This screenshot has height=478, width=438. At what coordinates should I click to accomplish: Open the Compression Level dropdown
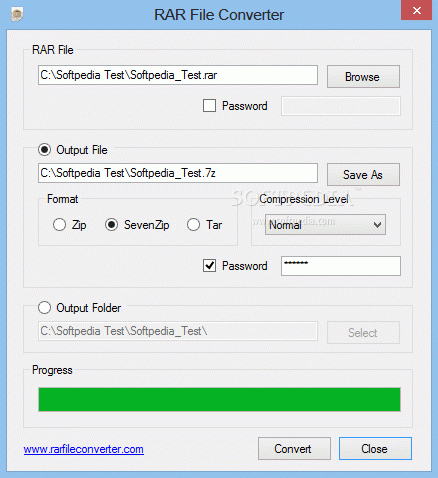click(x=325, y=225)
